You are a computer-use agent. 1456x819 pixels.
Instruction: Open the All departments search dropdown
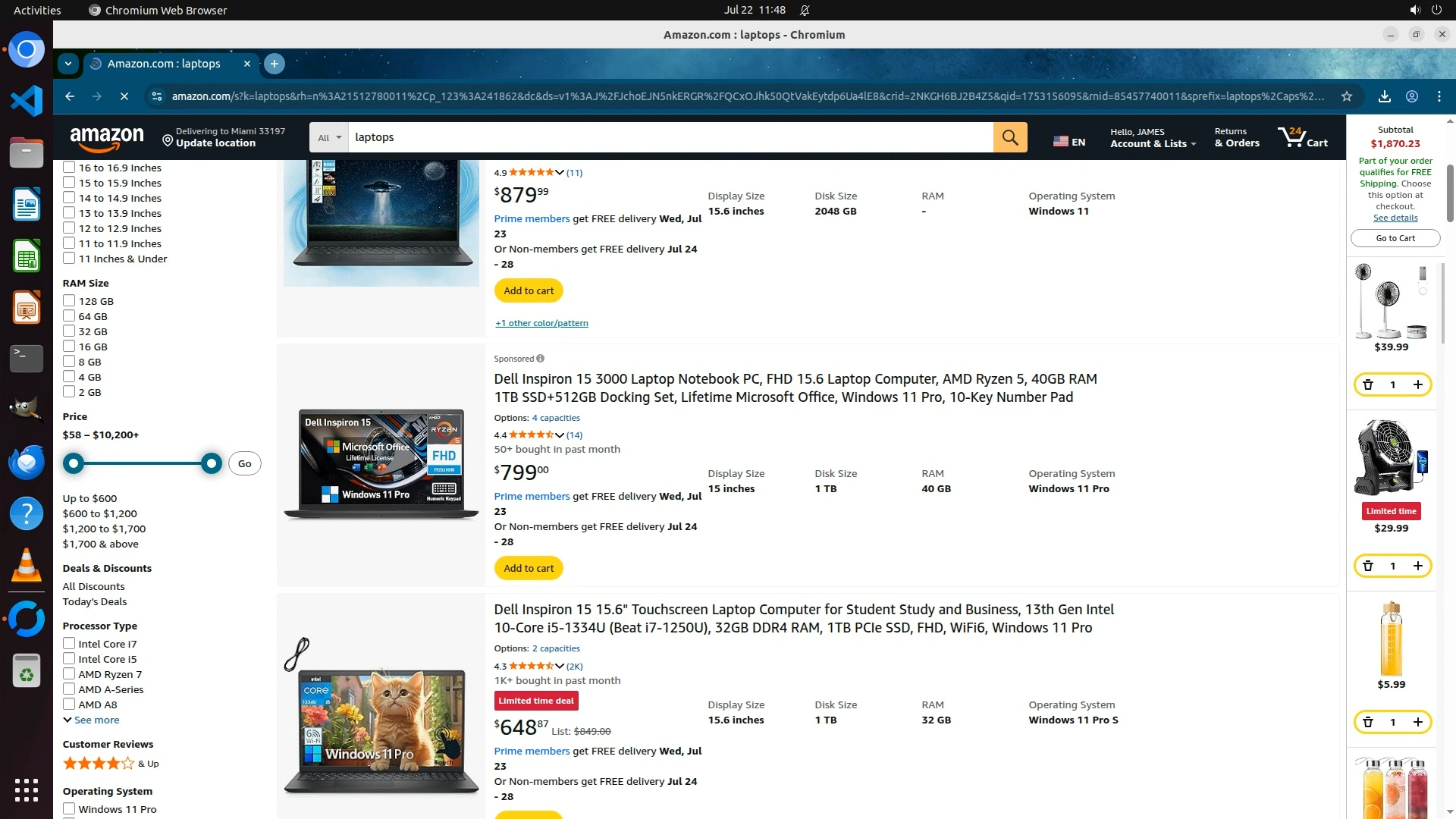pyautogui.click(x=329, y=137)
